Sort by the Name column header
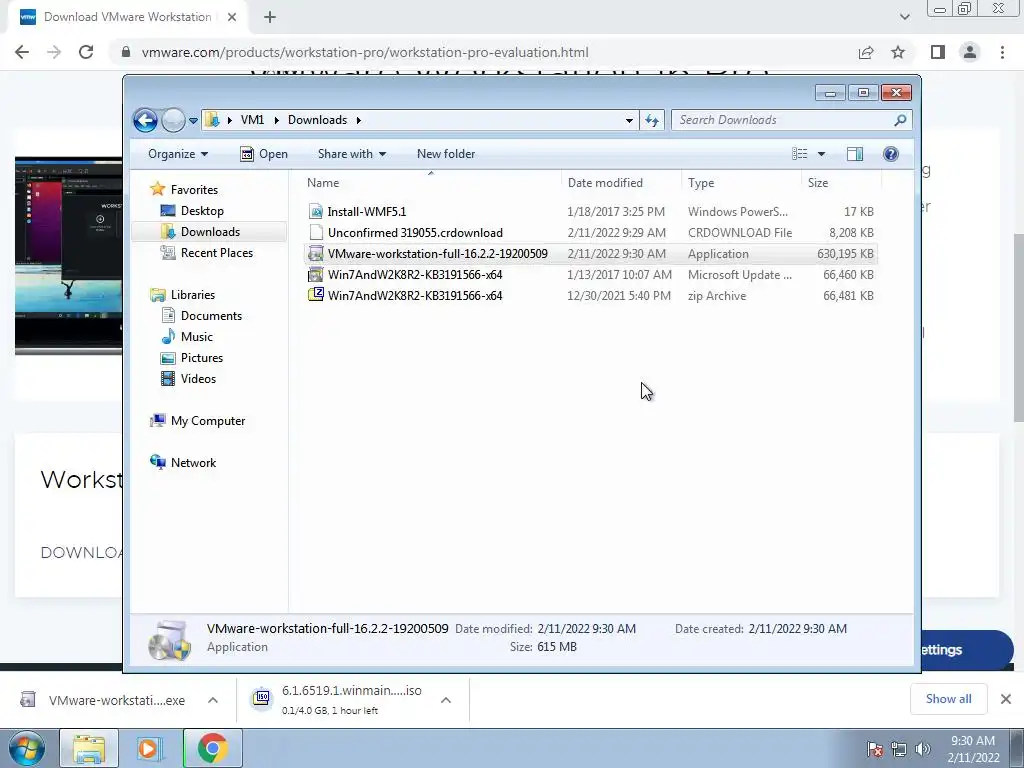Screen dimensions: 1024x768 coord(431,183)
